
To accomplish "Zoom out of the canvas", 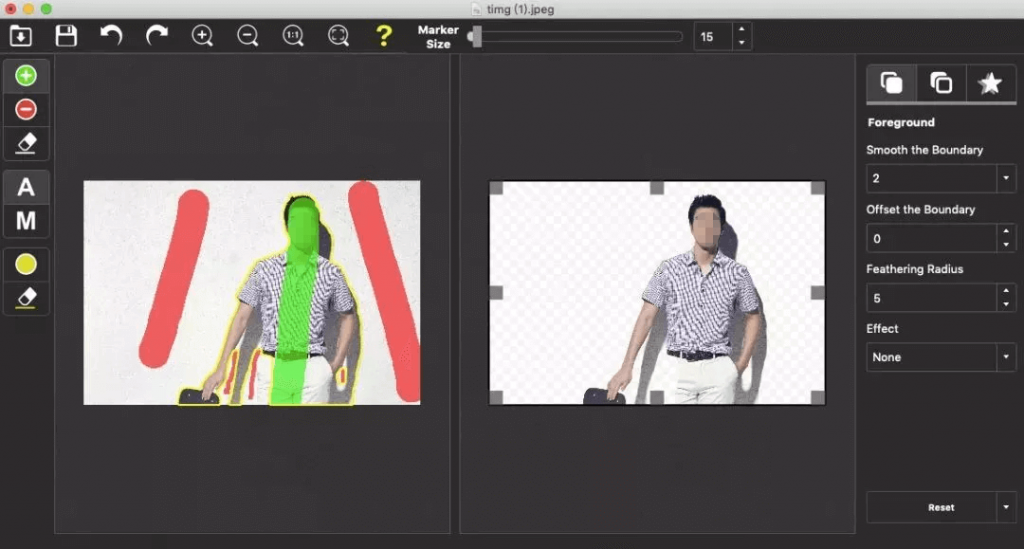I will 248,35.
